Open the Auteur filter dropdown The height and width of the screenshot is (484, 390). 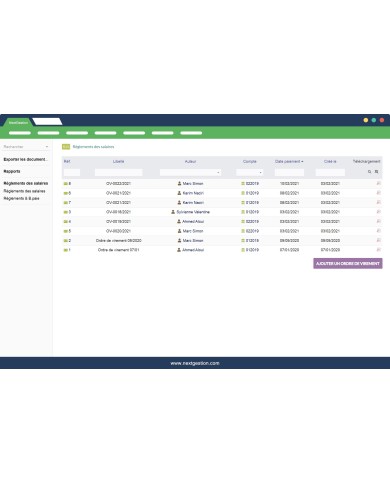(190, 172)
